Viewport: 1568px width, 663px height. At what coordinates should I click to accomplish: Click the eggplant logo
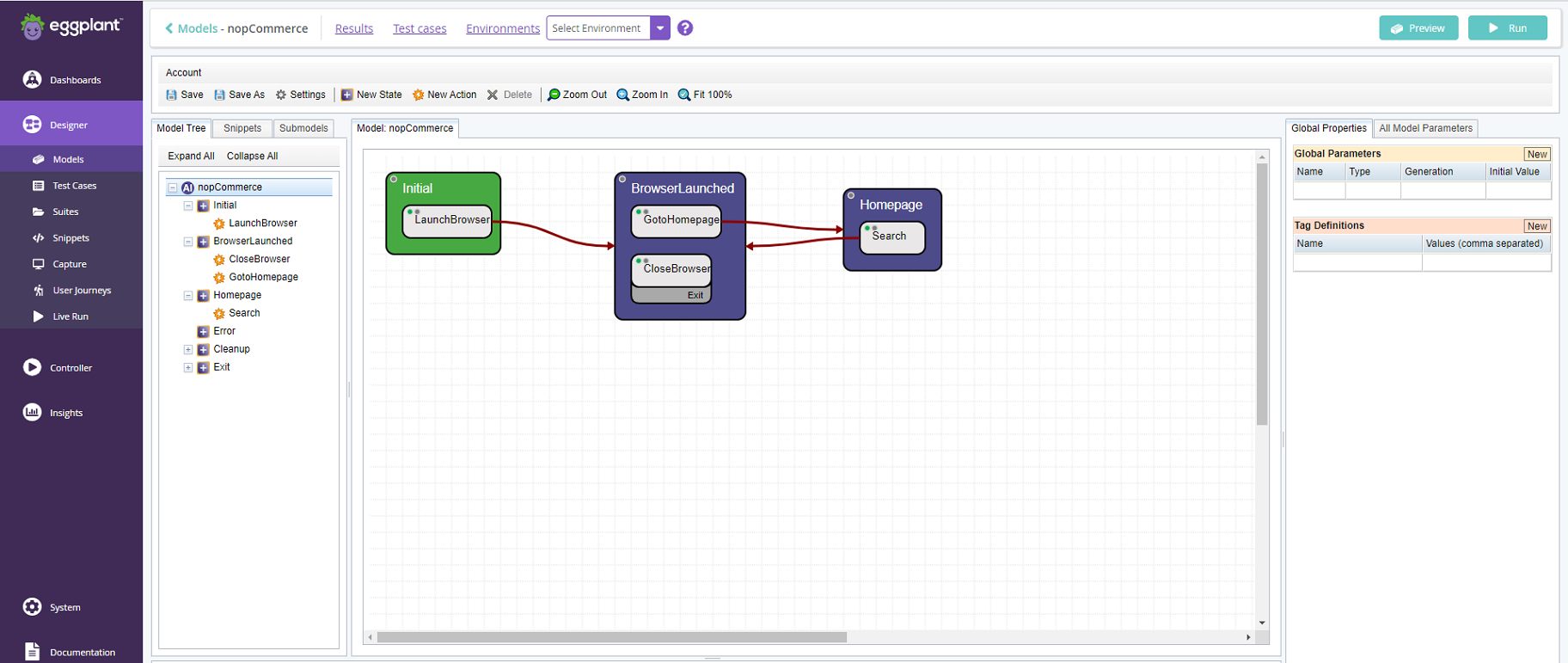pyautogui.click(x=70, y=27)
